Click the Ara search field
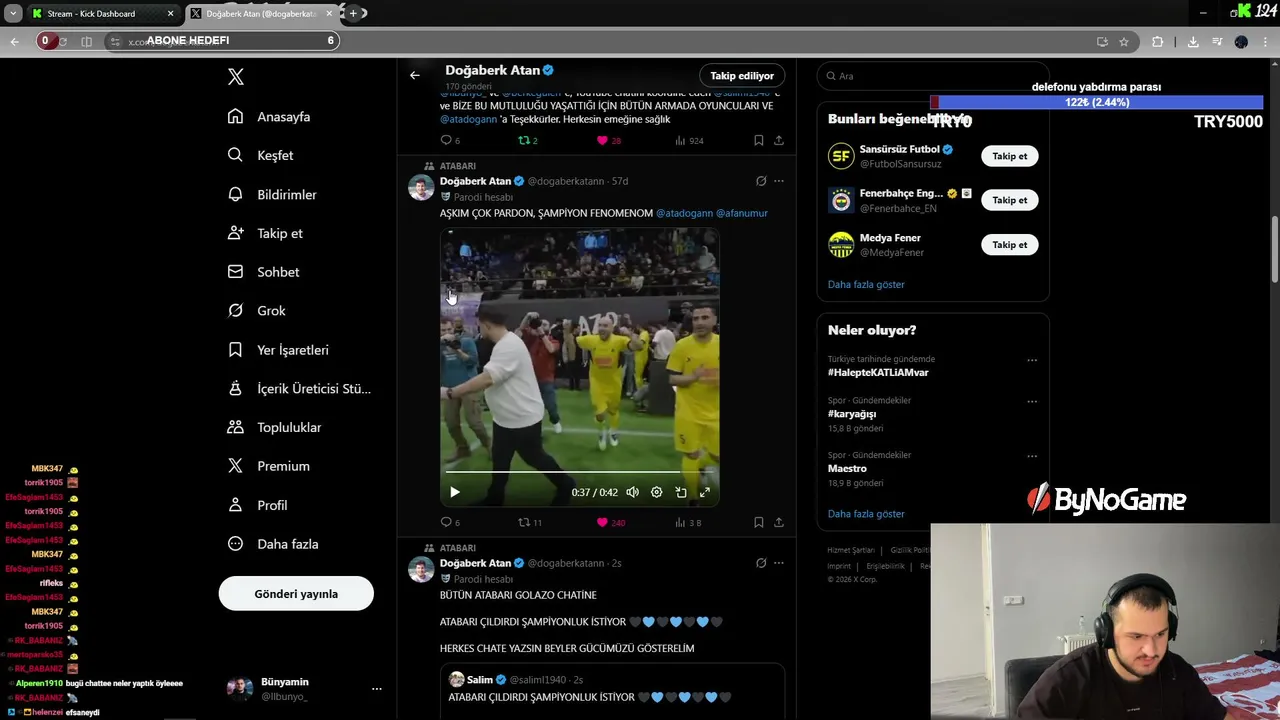The image size is (1280, 720). point(933,76)
